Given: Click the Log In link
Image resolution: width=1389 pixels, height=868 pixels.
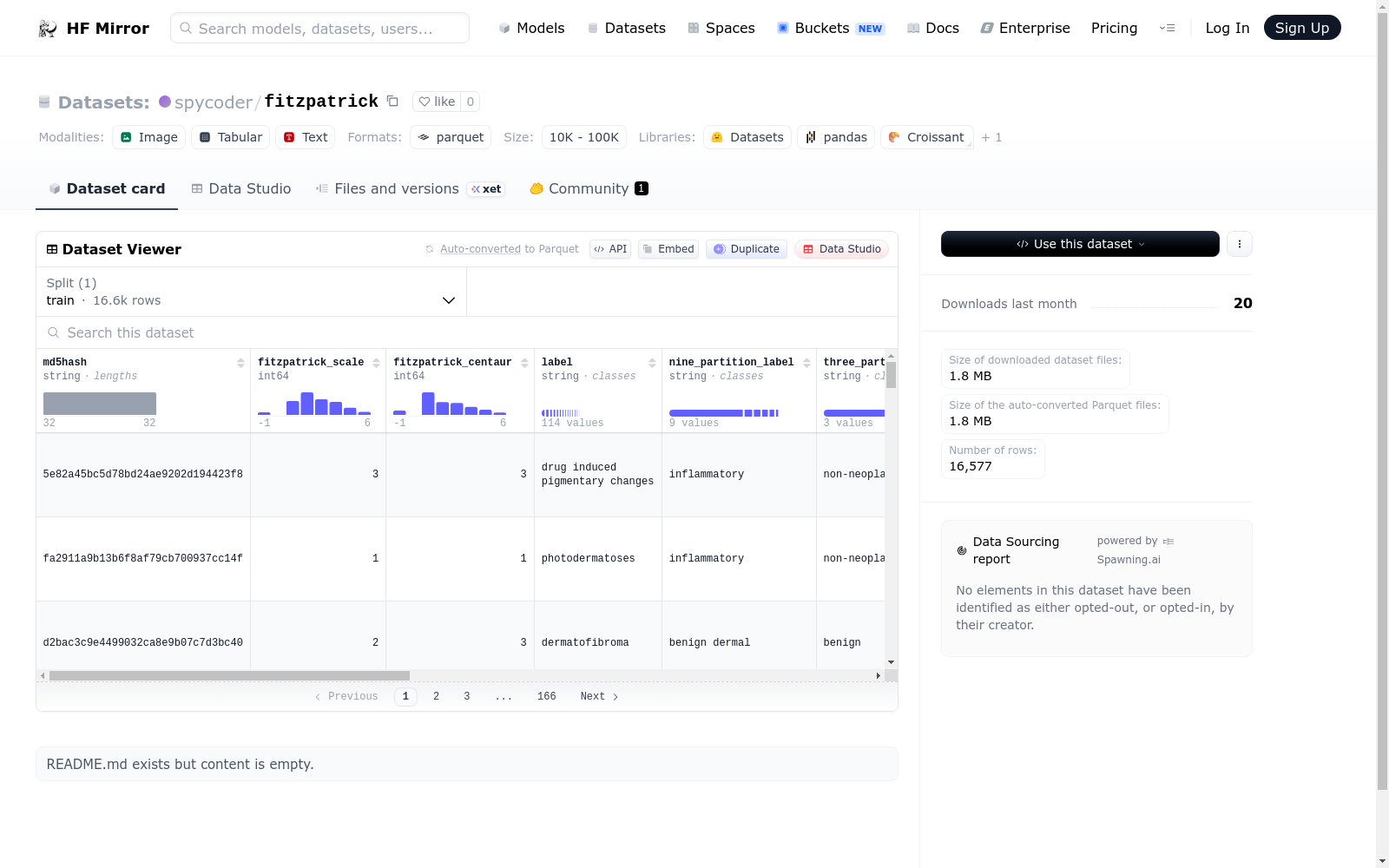Looking at the screenshot, I should (1228, 28).
